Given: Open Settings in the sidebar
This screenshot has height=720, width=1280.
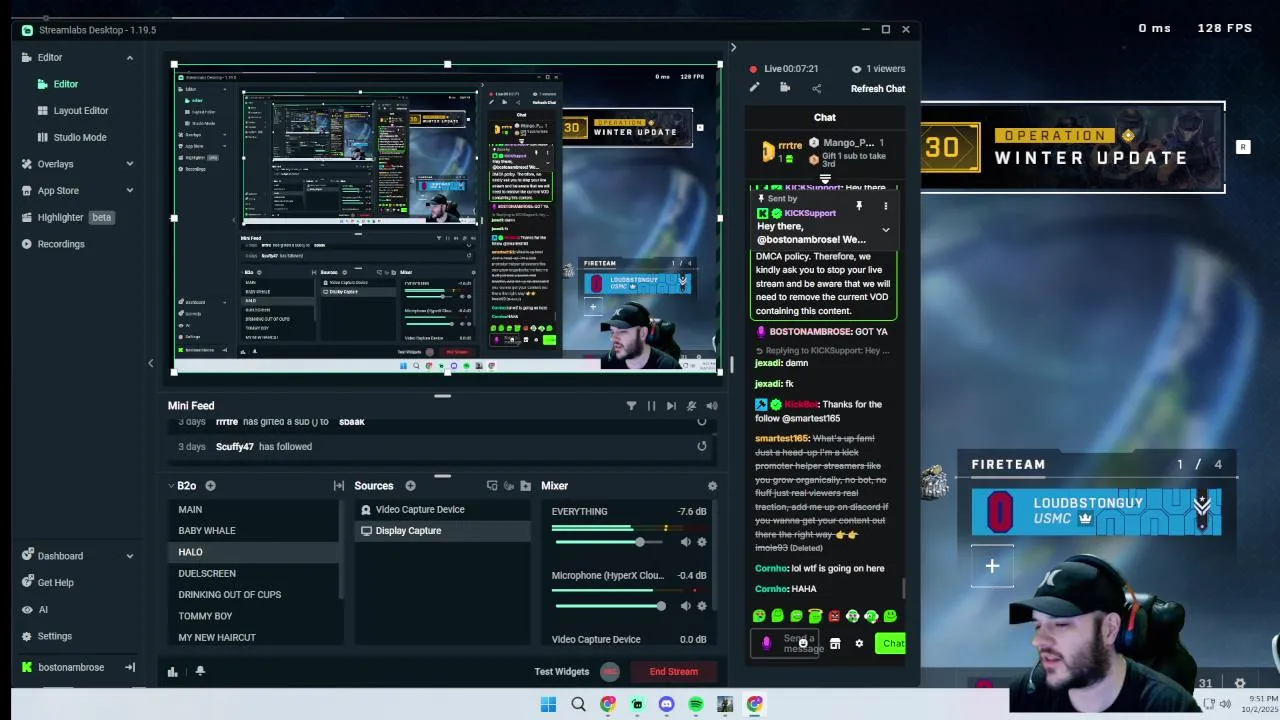Looking at the screenshot, I should 54,636.
